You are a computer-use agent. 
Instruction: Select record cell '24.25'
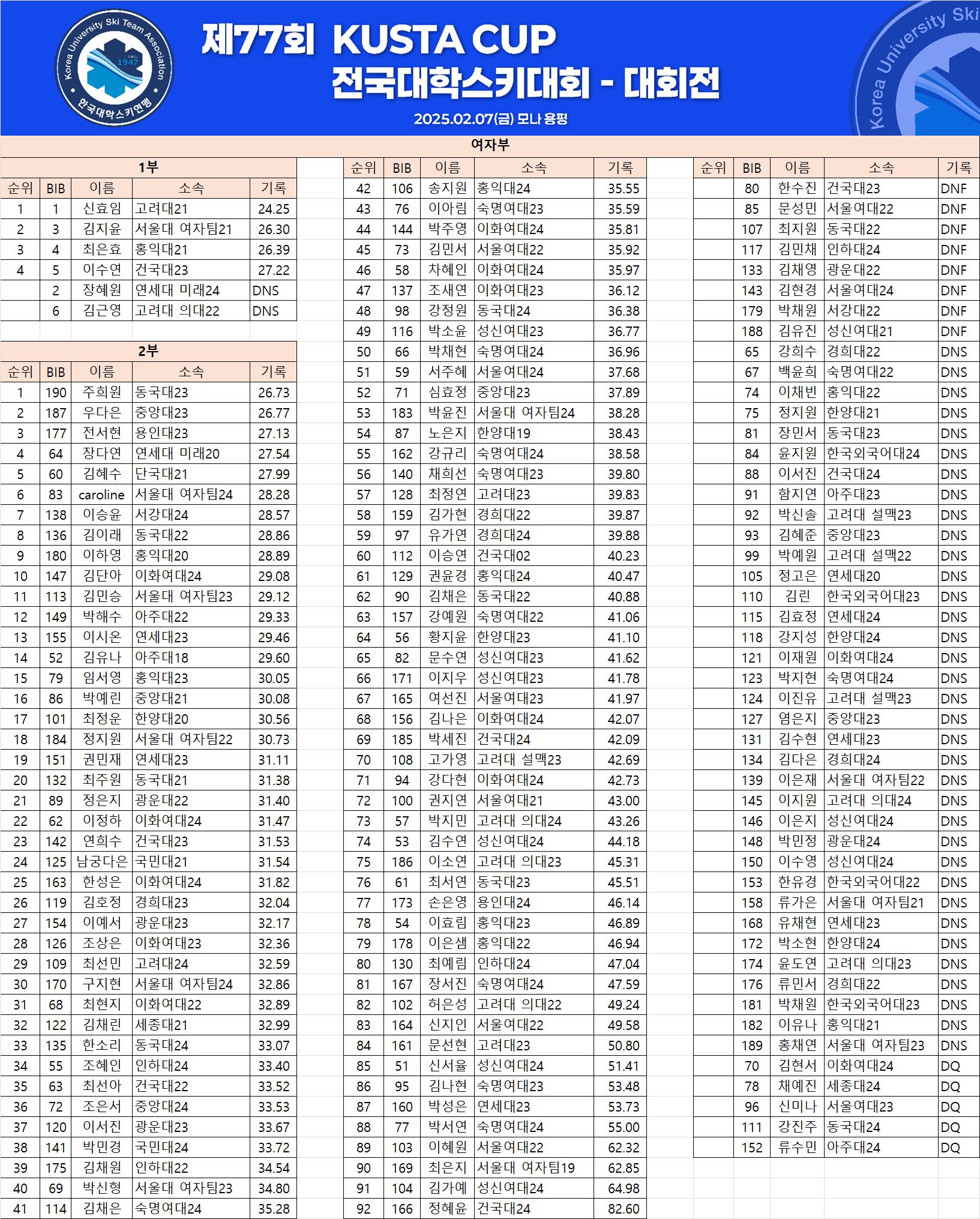[x=274, y=209]
